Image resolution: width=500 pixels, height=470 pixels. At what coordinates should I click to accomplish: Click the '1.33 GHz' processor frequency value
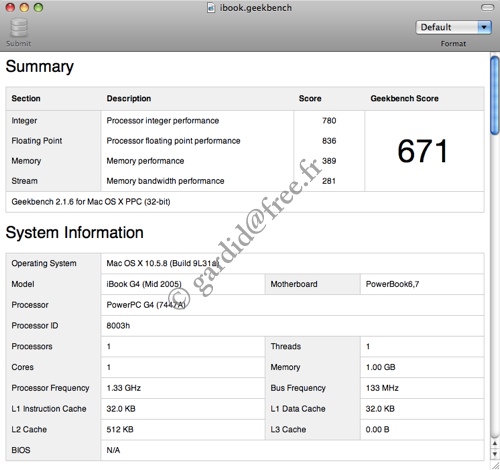[123, 388]
